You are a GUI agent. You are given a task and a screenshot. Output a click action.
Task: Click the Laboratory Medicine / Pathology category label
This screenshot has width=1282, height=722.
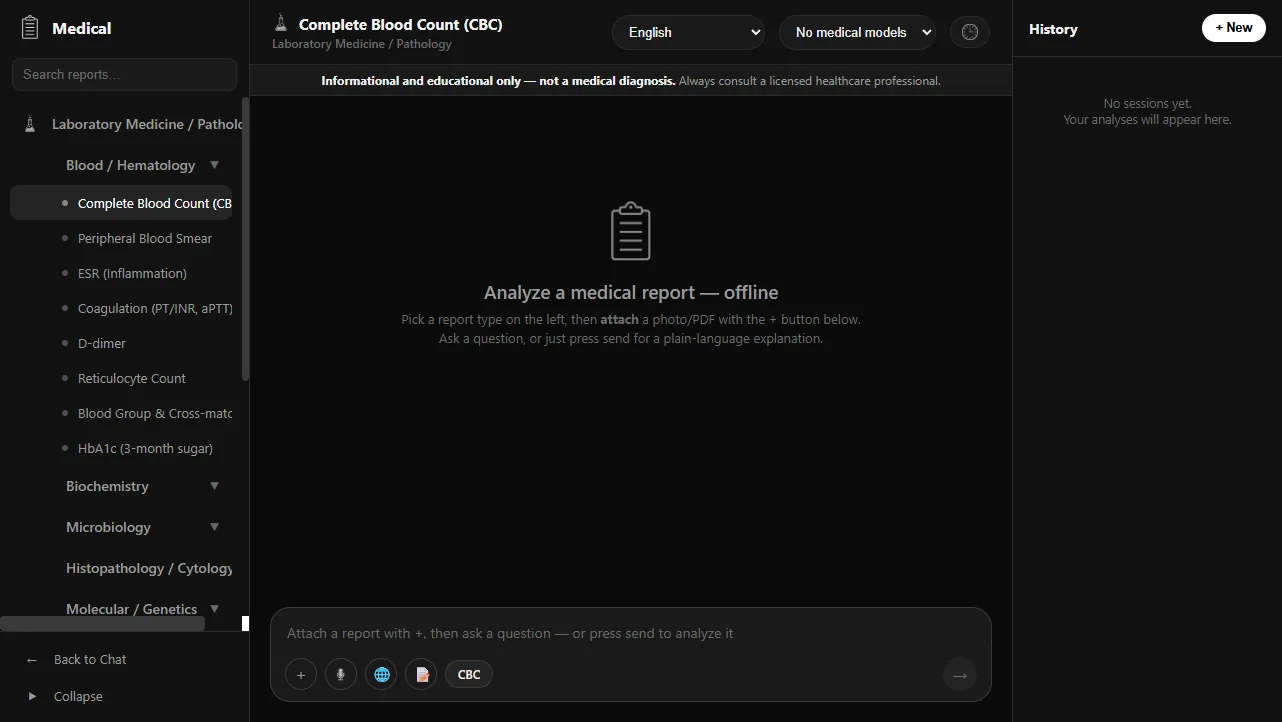click(x=148, y=124)
